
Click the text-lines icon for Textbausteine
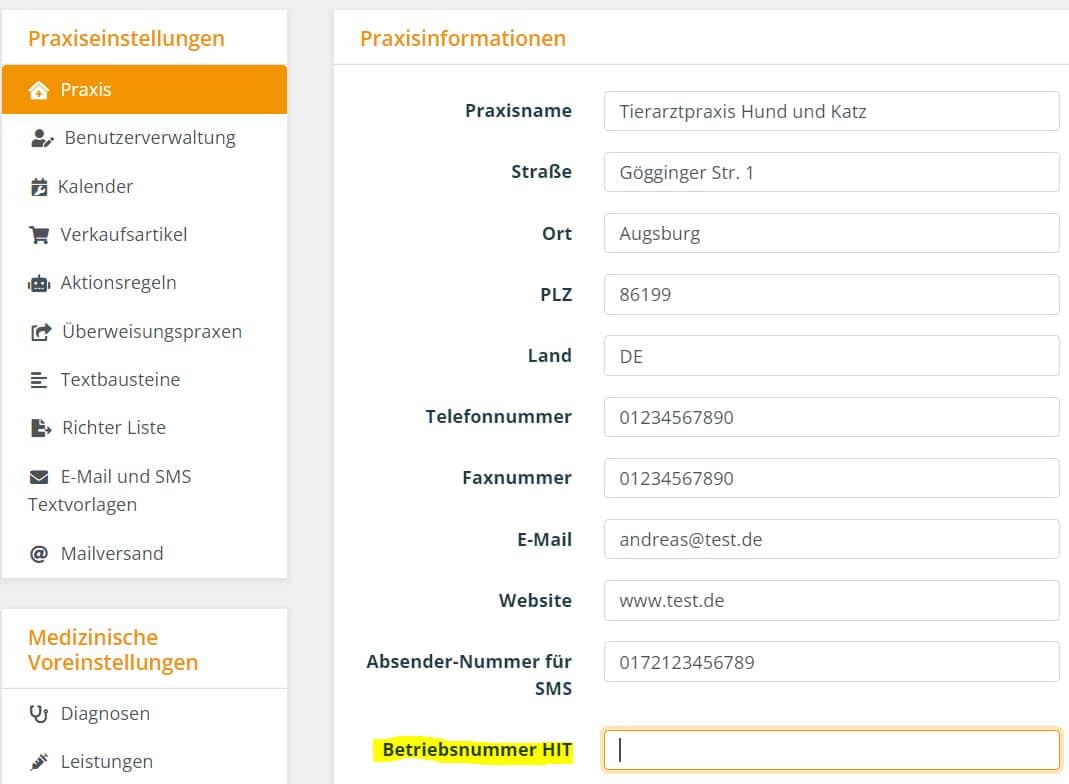pos(39,380)
